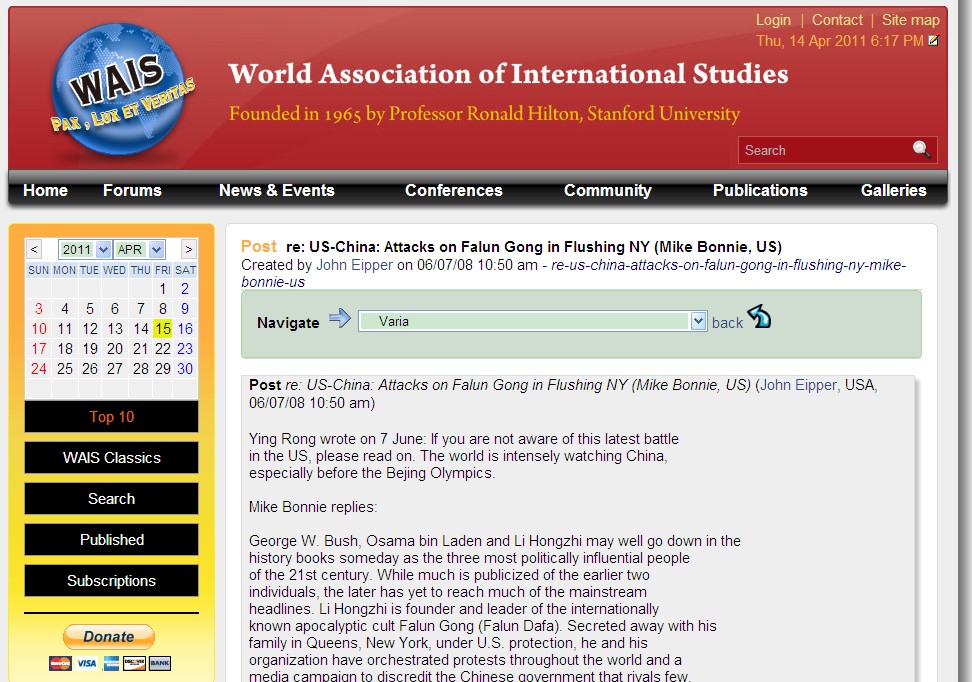Click the back arrow icon

pyautogui.click(x=760, y=318)
